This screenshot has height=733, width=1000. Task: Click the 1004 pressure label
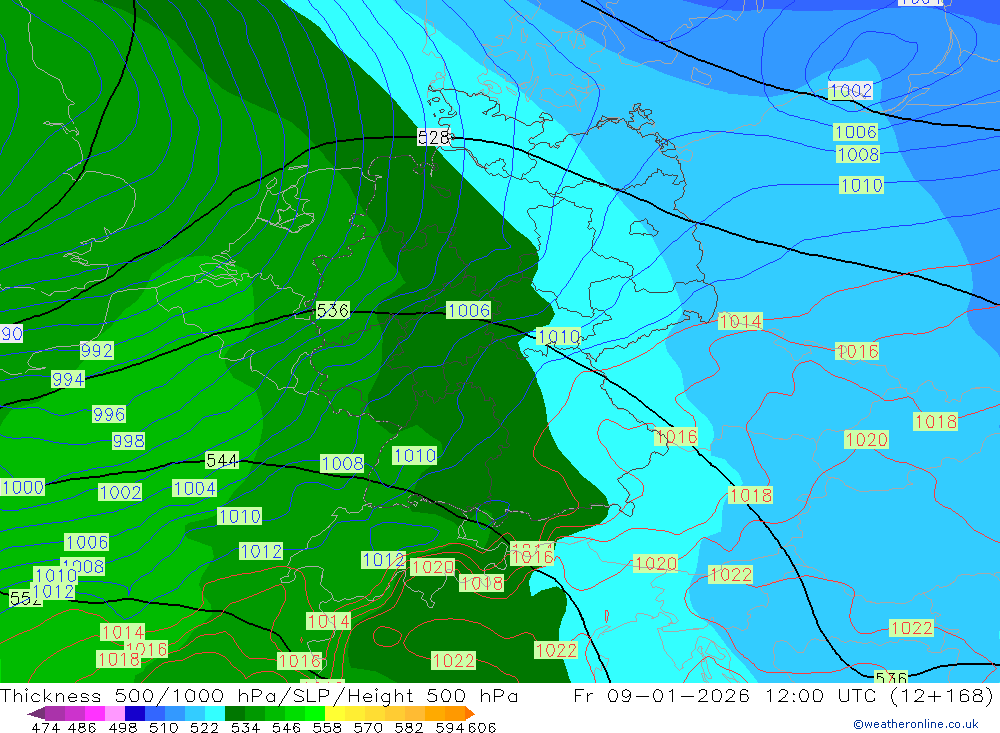coord(195,489)
